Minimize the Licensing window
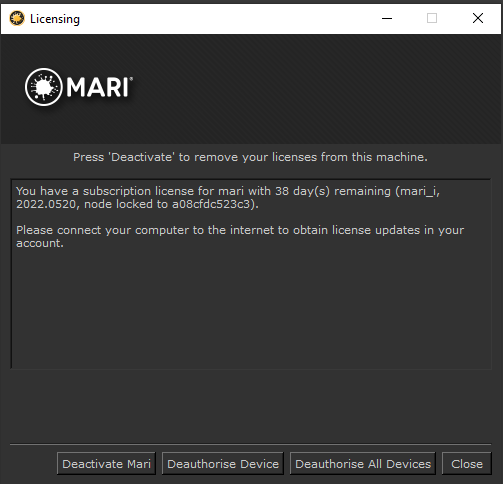This screenshot has height=484, width=503. [387, 18]
